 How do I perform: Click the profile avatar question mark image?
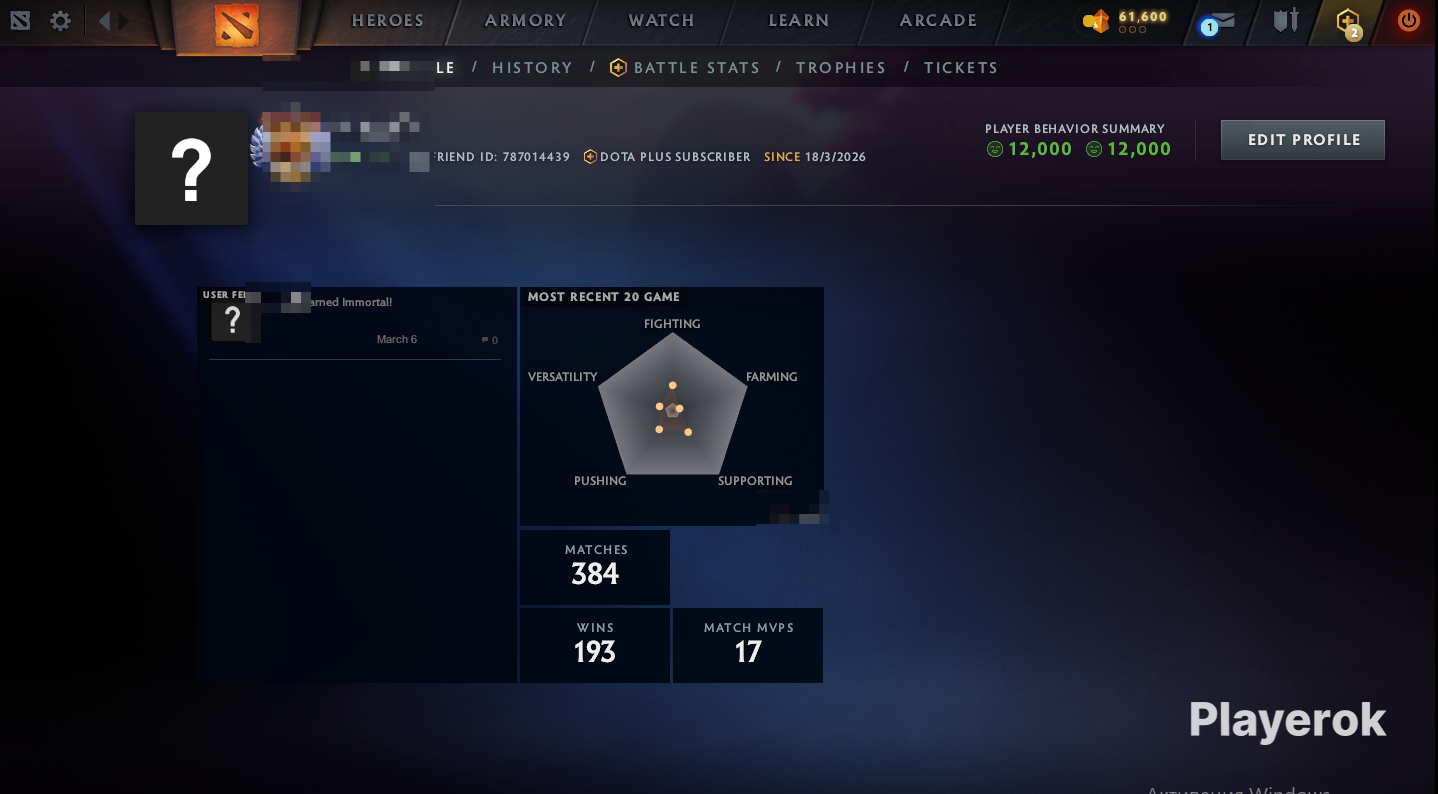pyautogui.click(x=191, y=168)
